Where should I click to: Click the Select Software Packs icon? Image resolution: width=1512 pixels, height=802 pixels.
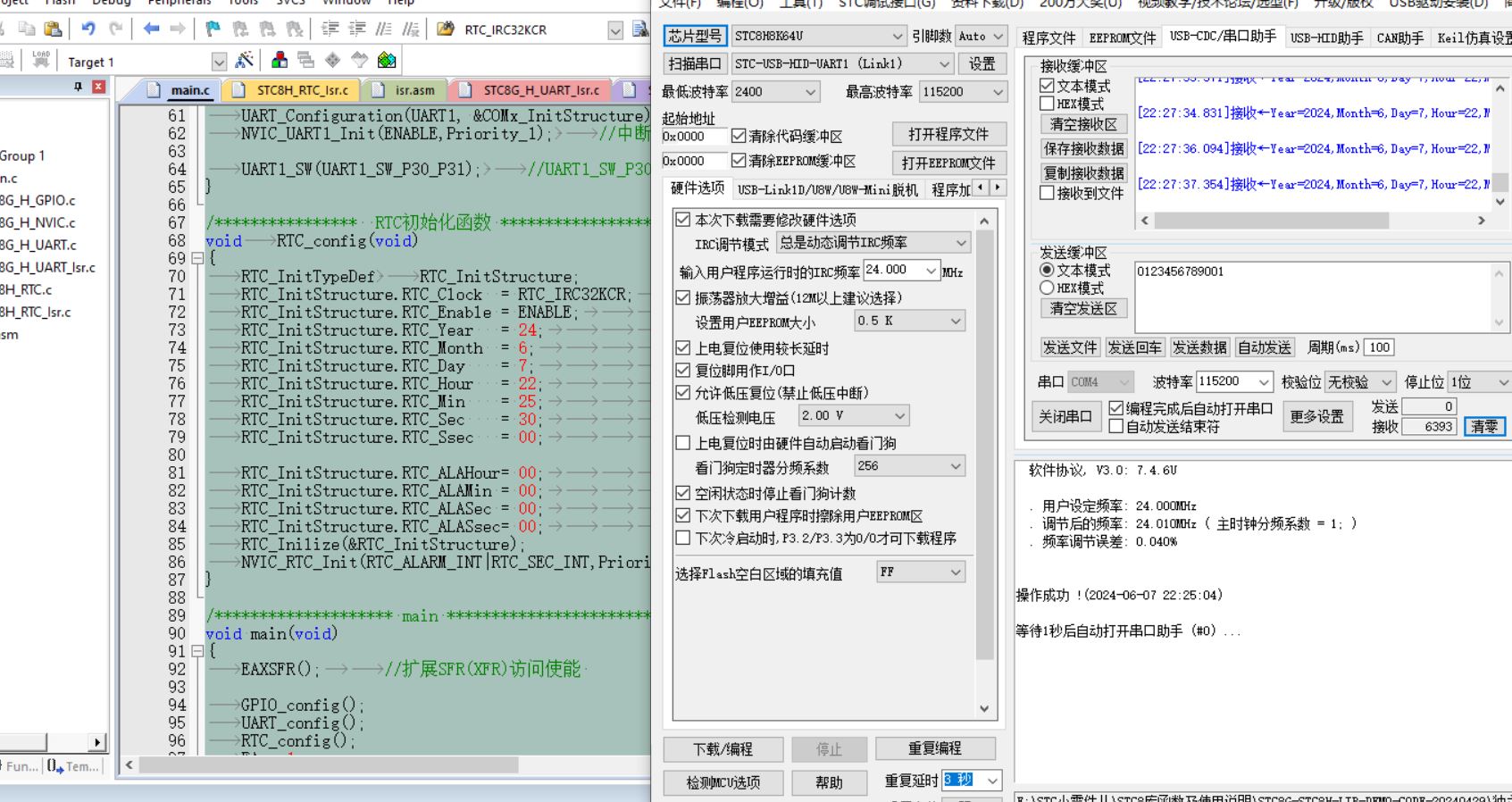[360, 60]
